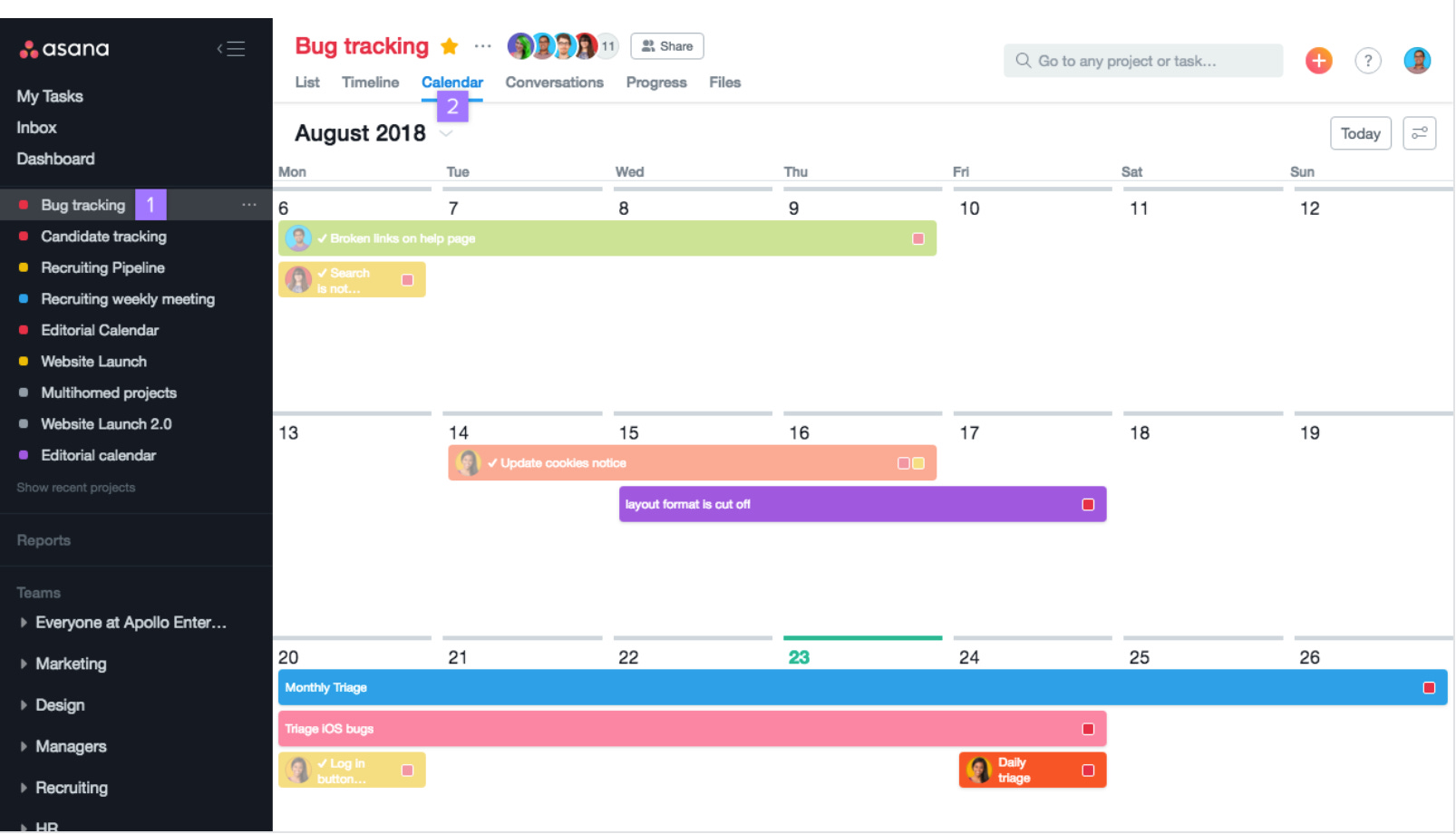Click assignee avatar on Search is not task

[x=298, y=279]
